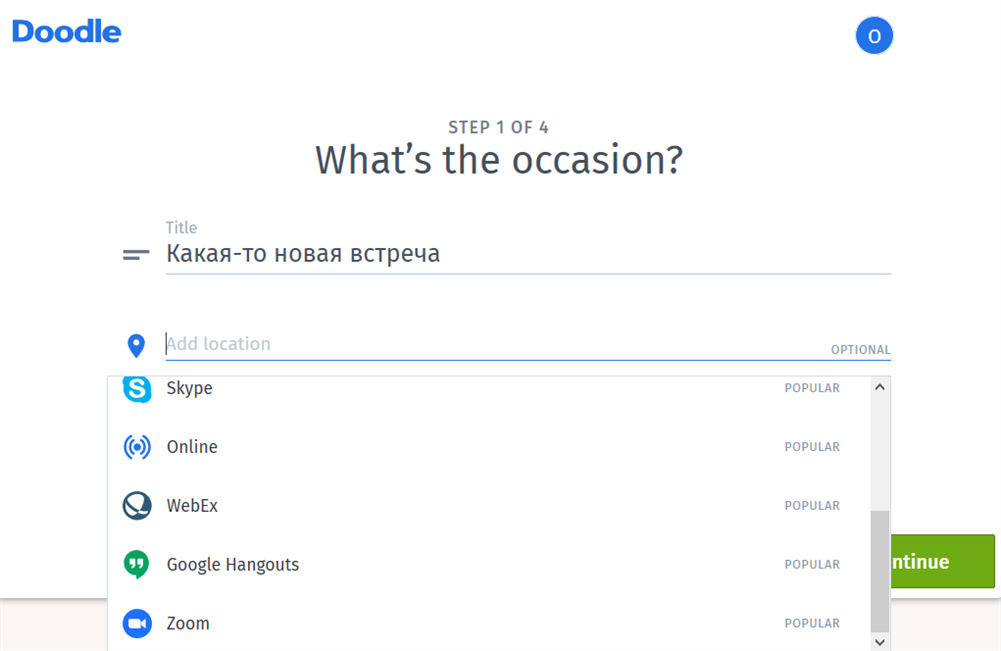1001x651 pixels.
Task: Click the Add location input field
Action: pyautogui.click(x=495, y=344)
